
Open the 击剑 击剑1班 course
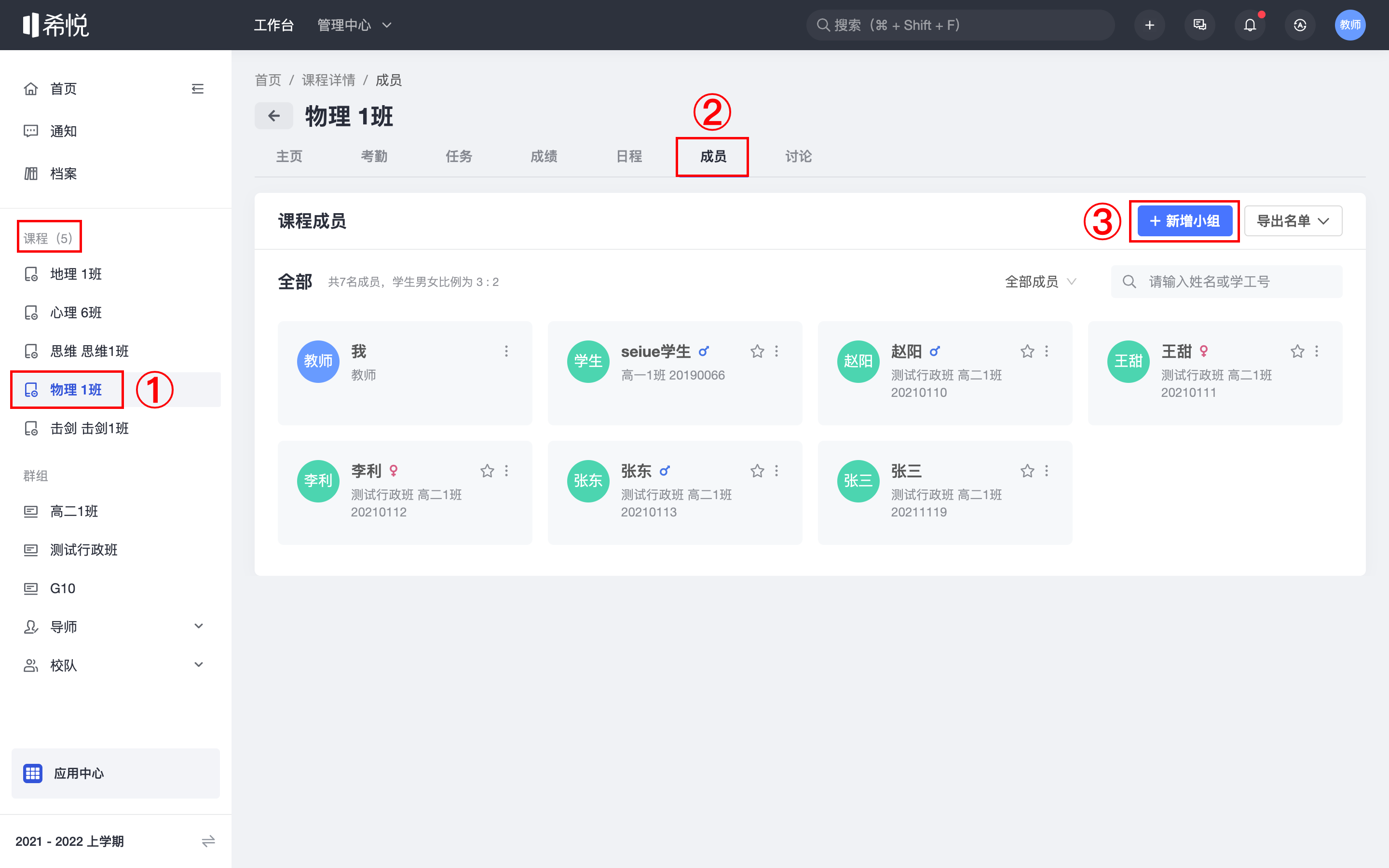click(116, 428)
